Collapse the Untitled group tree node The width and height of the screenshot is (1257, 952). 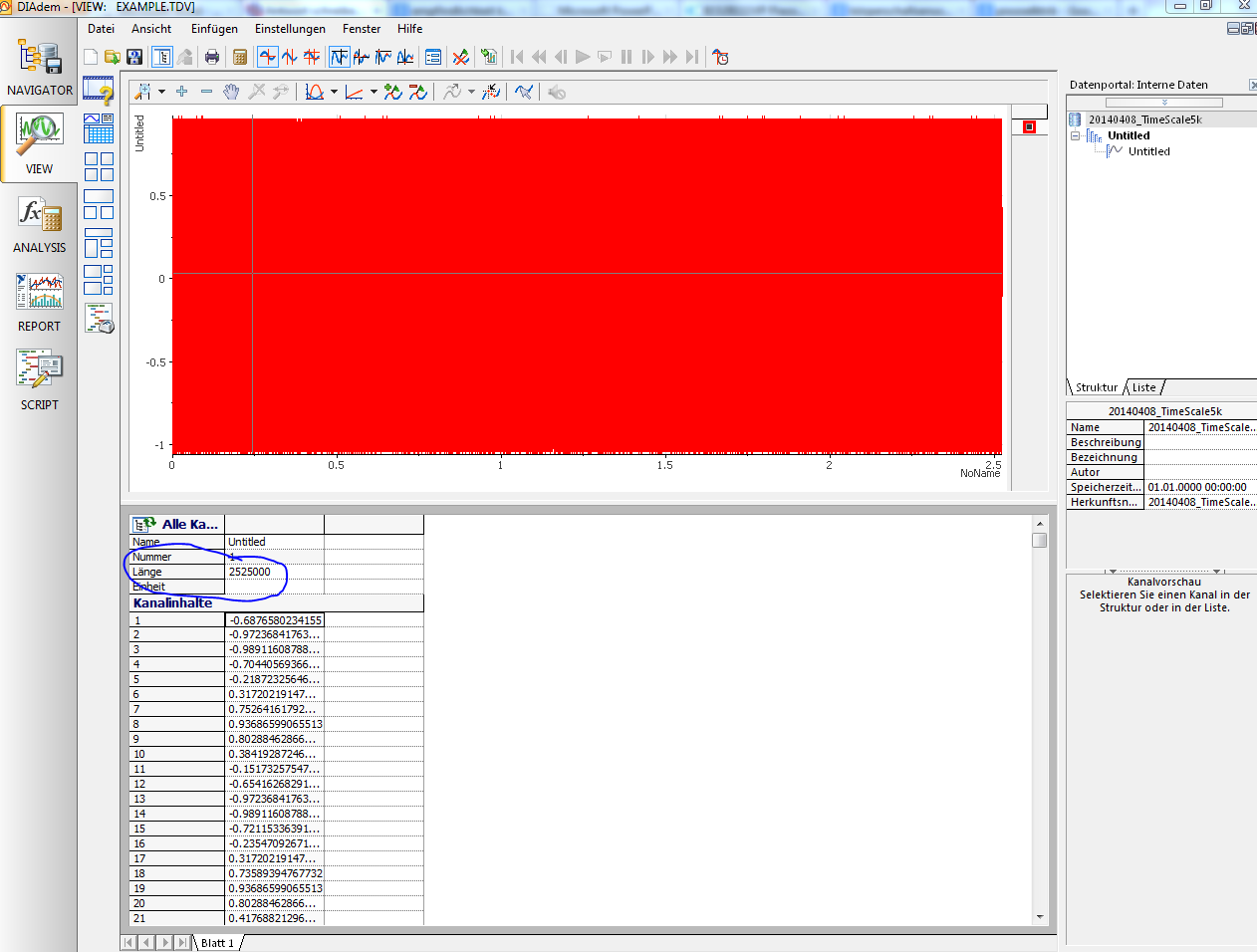tap(1076, 136)
